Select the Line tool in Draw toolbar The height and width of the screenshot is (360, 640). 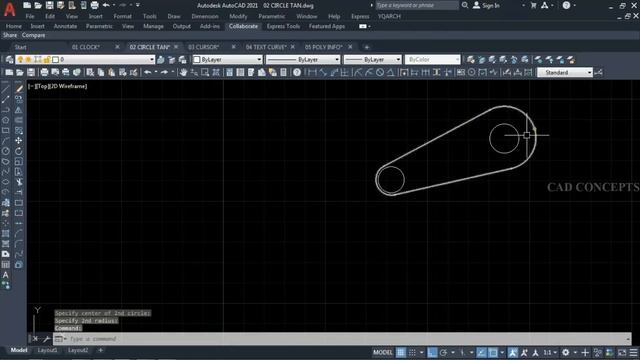(x=5, y=89)
